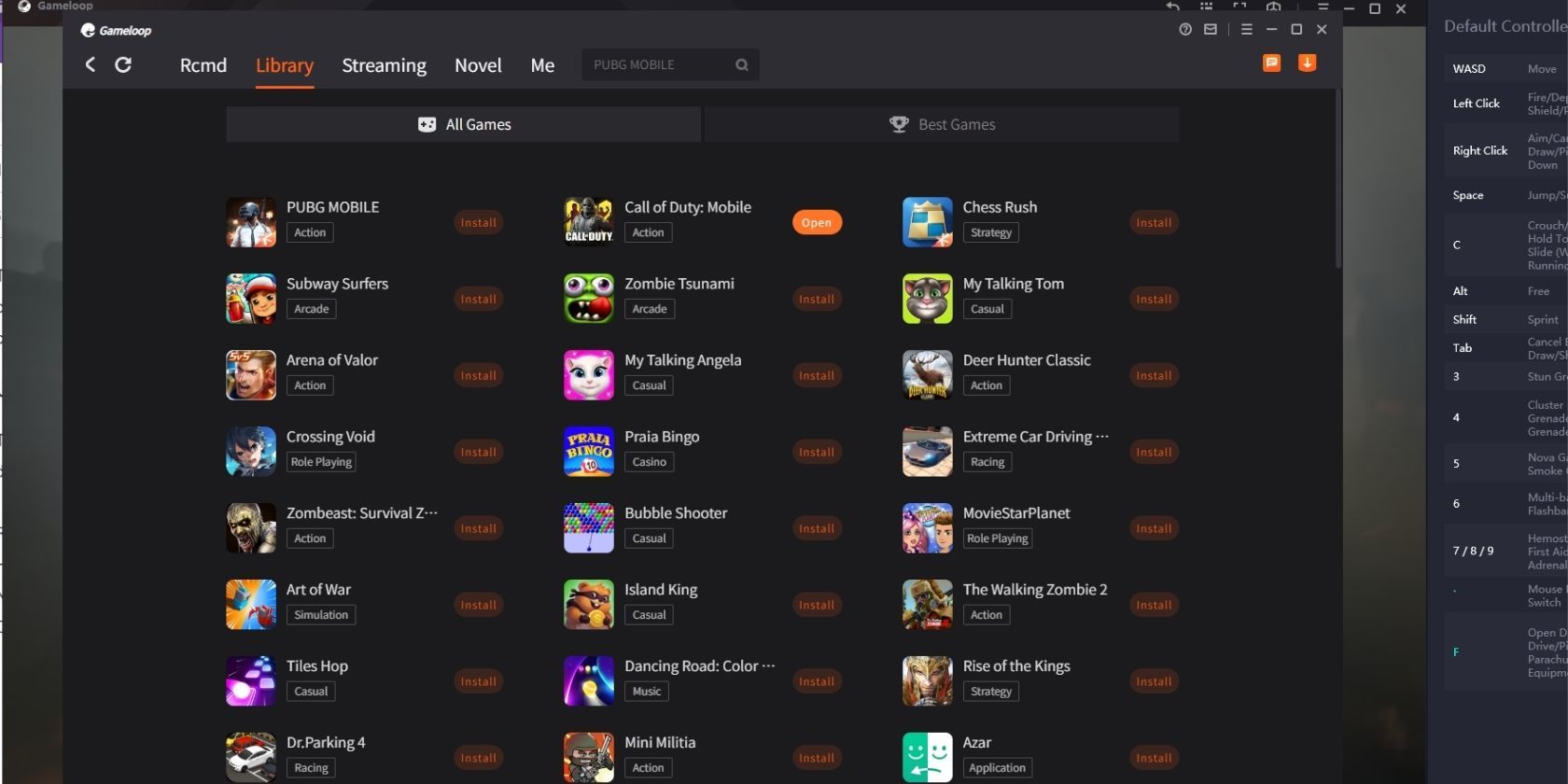
Task: Open Call of Duty: Mobile
Action: 817,222
